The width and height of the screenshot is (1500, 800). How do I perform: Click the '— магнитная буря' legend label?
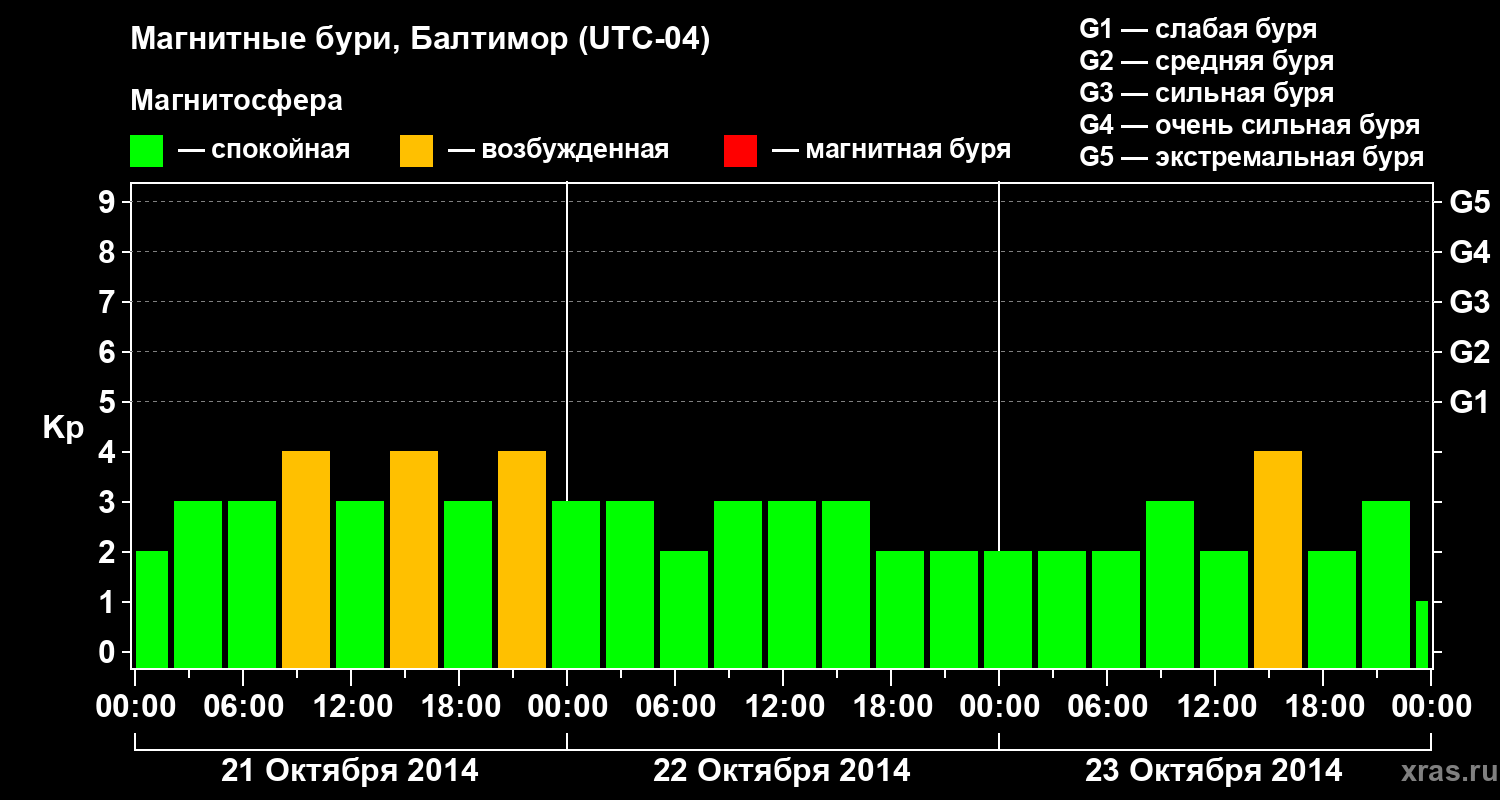[x=891, y=150]
